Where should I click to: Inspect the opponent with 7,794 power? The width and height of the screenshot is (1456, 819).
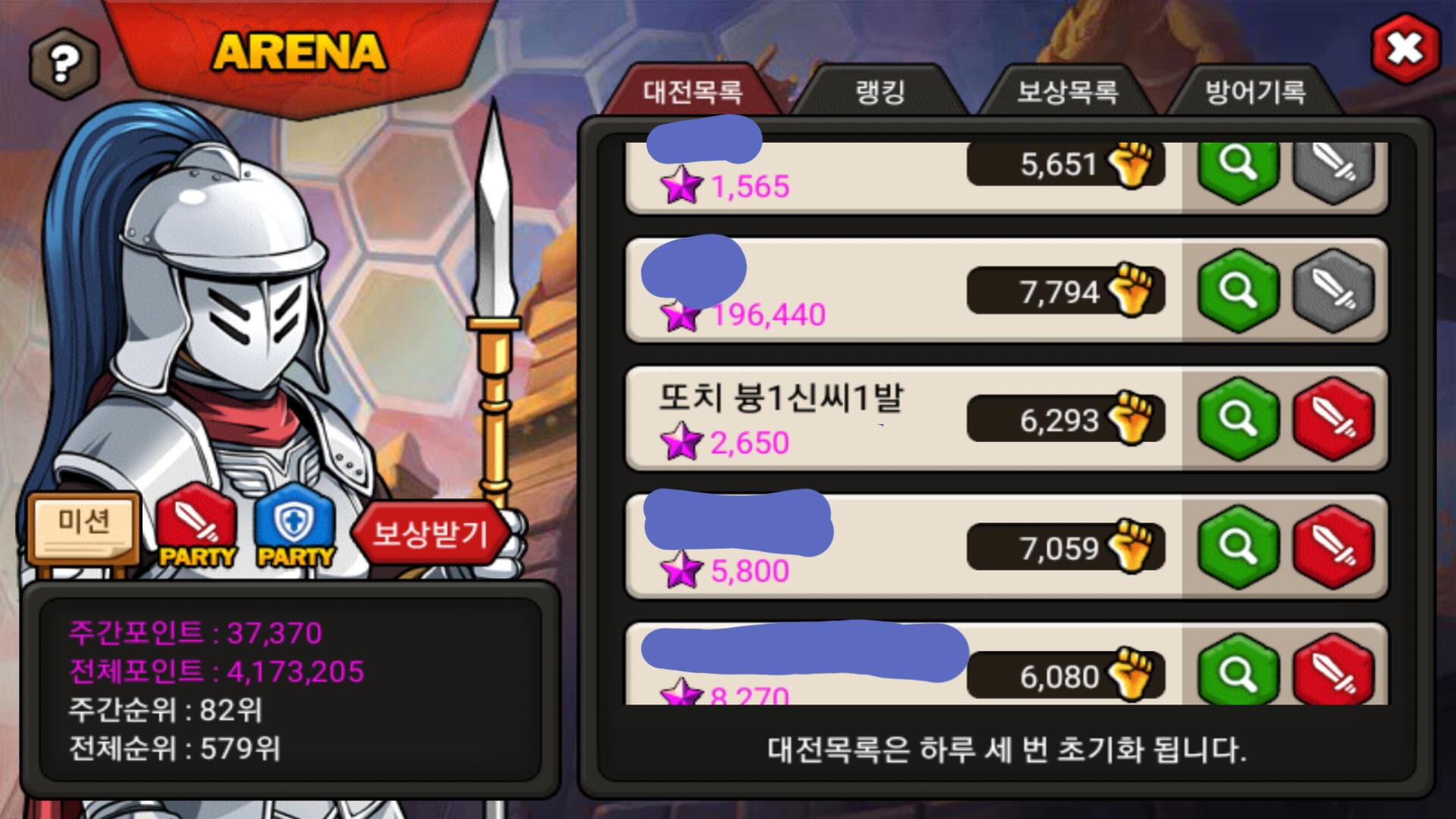tap(1238, 290)
